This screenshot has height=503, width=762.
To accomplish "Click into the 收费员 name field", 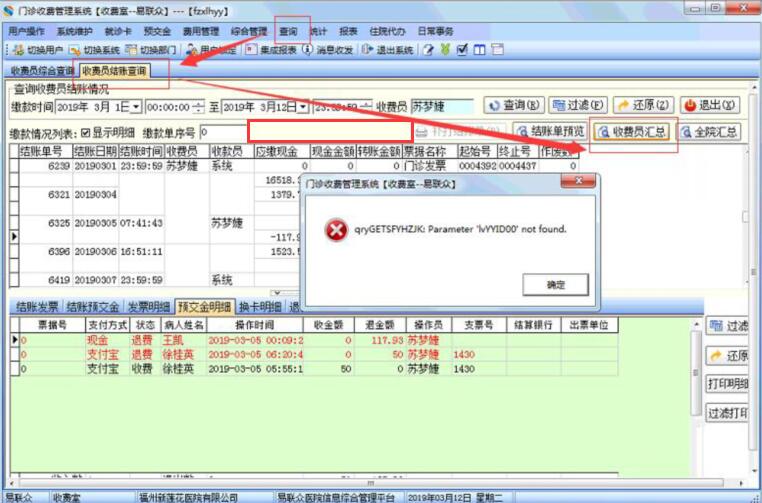I will [x=442, y=107].
